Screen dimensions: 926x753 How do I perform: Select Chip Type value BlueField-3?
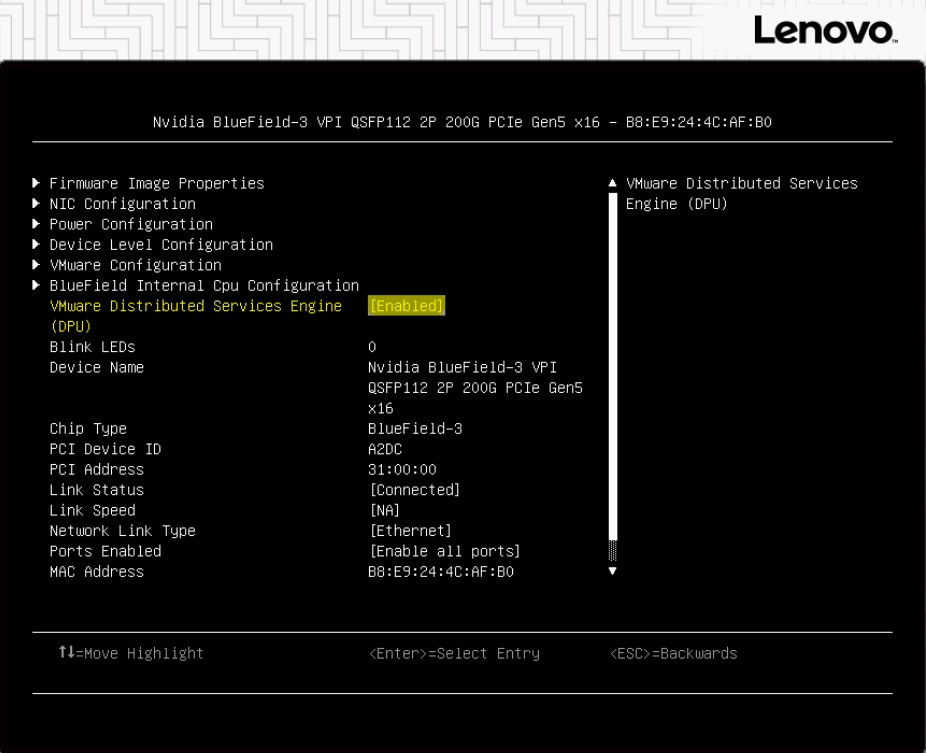(x=415, y=429)
